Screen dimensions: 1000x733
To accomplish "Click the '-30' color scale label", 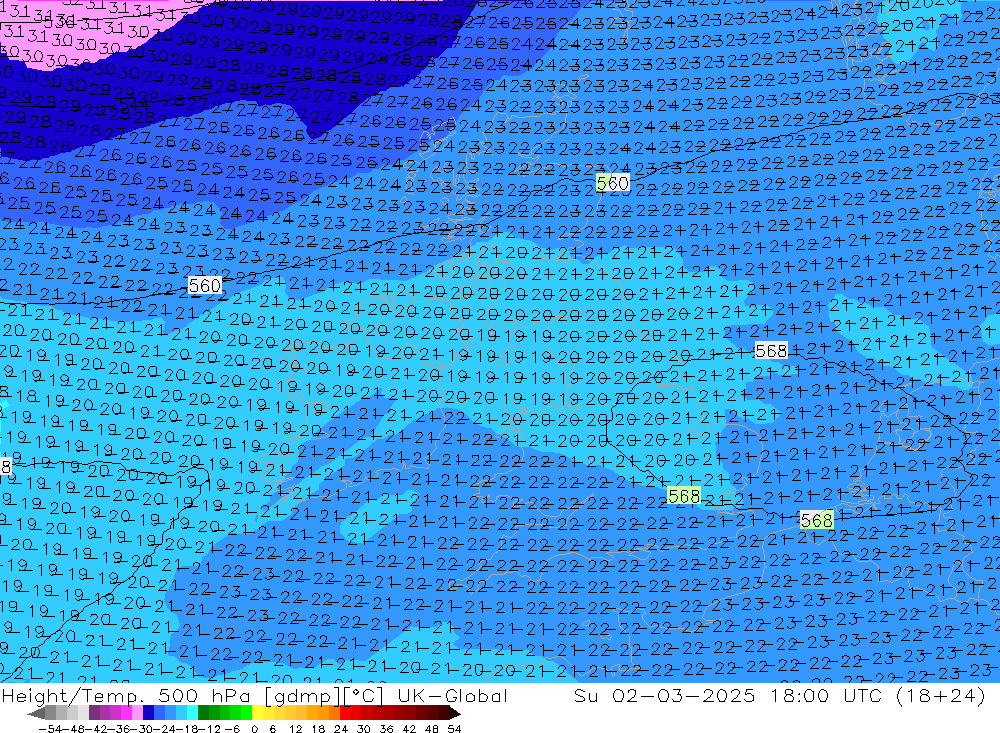I will pyautogui.click(x=142, y=729).
